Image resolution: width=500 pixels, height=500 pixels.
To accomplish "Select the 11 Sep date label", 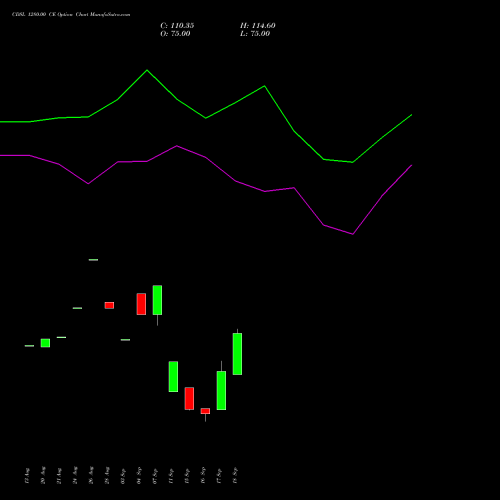I will tap(171, 476).
